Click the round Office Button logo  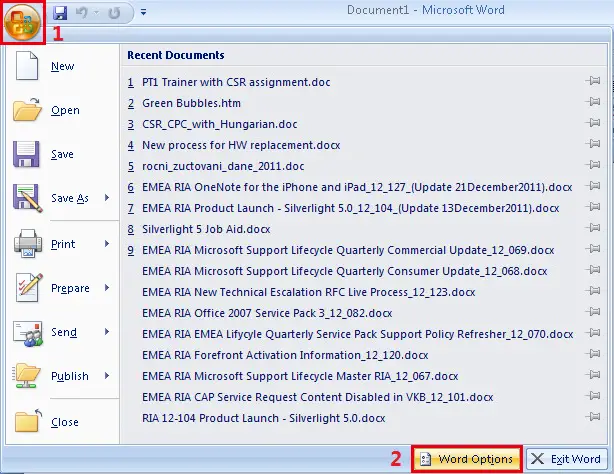coord(22,22)
